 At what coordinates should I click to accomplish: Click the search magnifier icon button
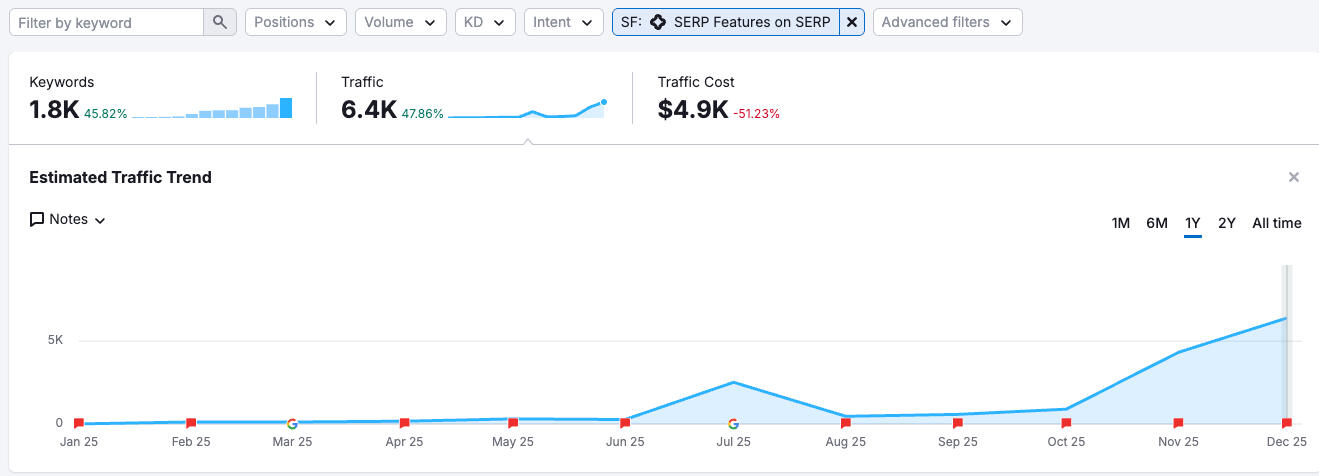[220, 22]
